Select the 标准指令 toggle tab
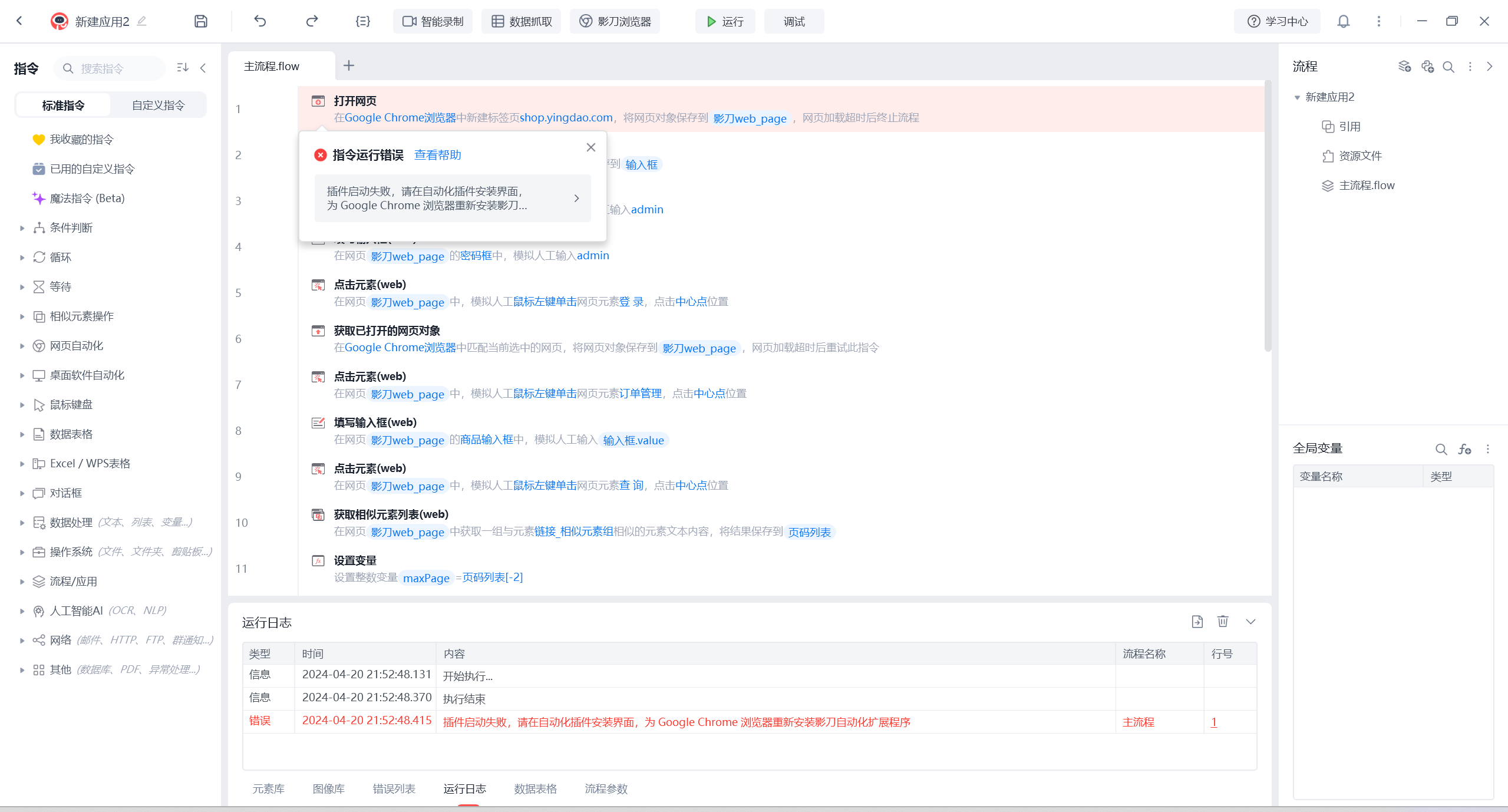Screen dimensions: 1508x812 click(64, 105)
